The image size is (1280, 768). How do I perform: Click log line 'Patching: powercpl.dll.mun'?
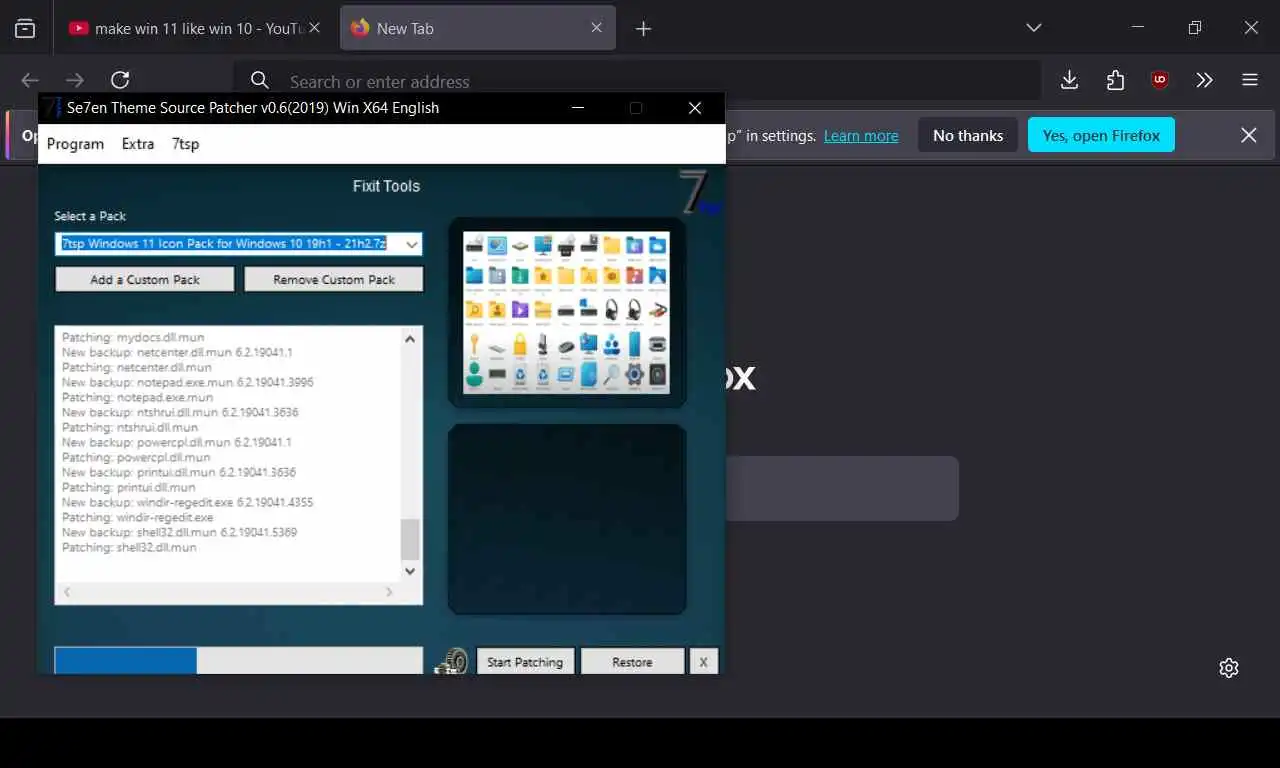pos(136,457)
